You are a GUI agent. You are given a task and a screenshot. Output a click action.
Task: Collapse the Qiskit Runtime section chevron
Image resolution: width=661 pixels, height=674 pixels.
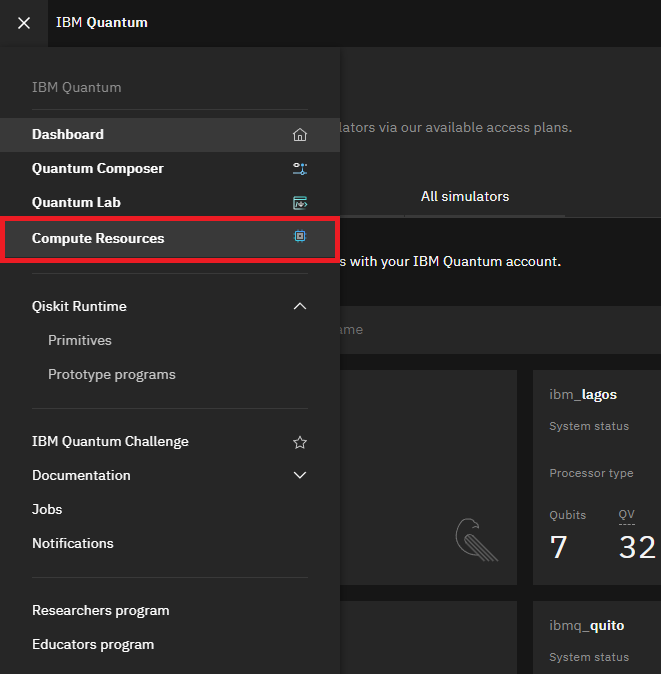pos(299,306)
